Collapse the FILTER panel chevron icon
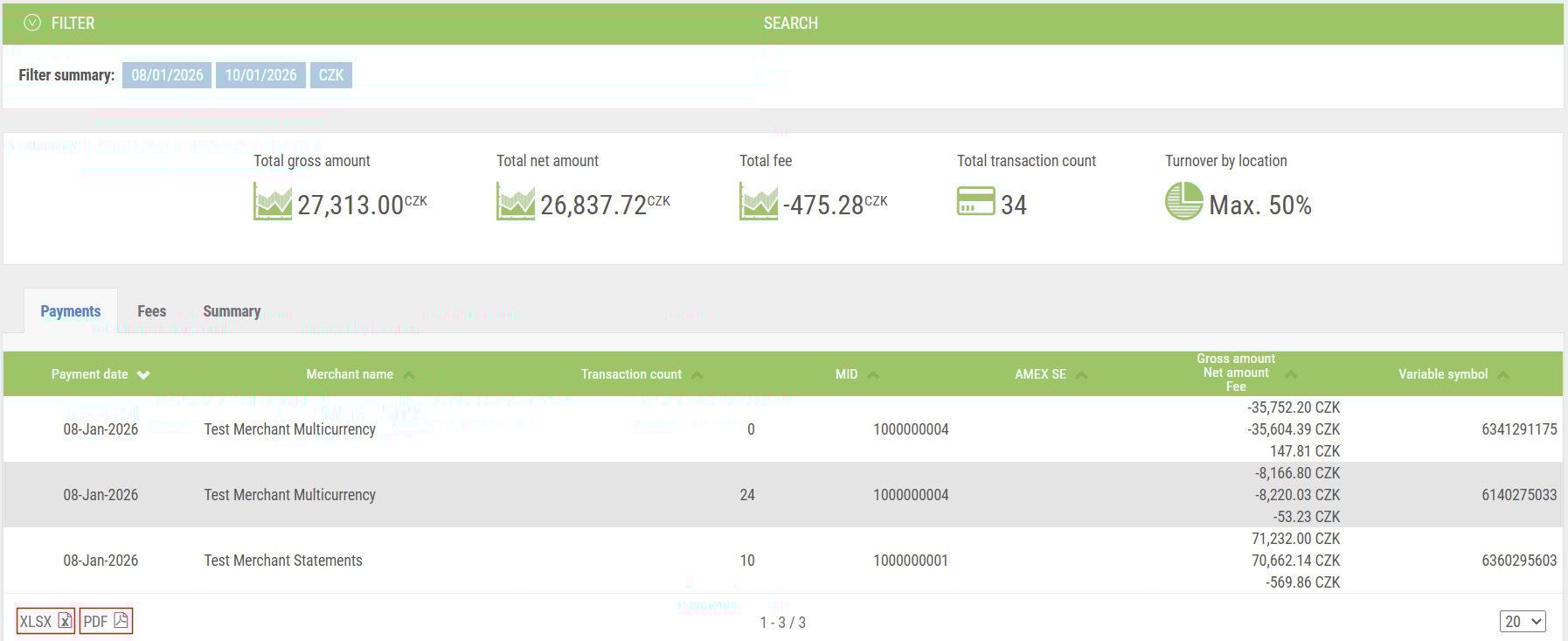This screenshot has width=1568, height=641. point(32,23)
